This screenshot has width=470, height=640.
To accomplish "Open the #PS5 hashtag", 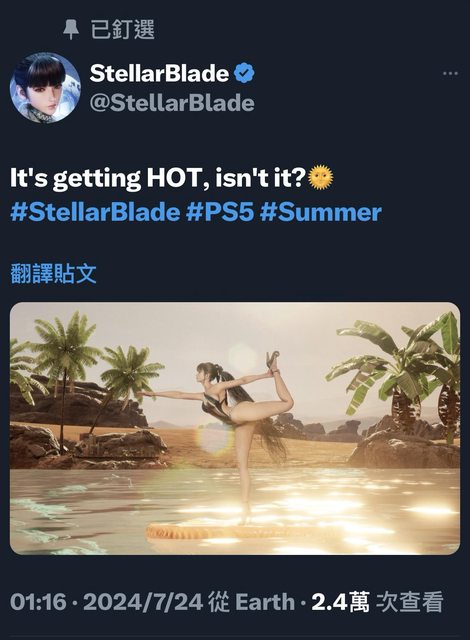I will pyautogui.click(x=220, y=212).
